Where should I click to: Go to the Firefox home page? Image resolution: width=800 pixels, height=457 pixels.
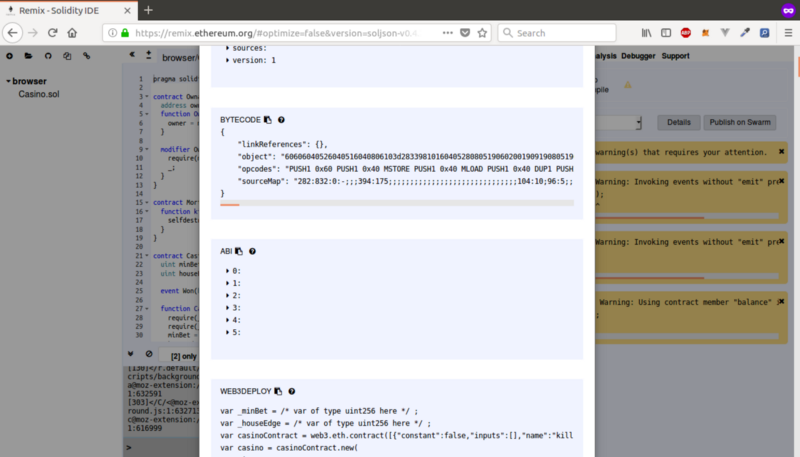pyautogui.click(x=72, y=33)
